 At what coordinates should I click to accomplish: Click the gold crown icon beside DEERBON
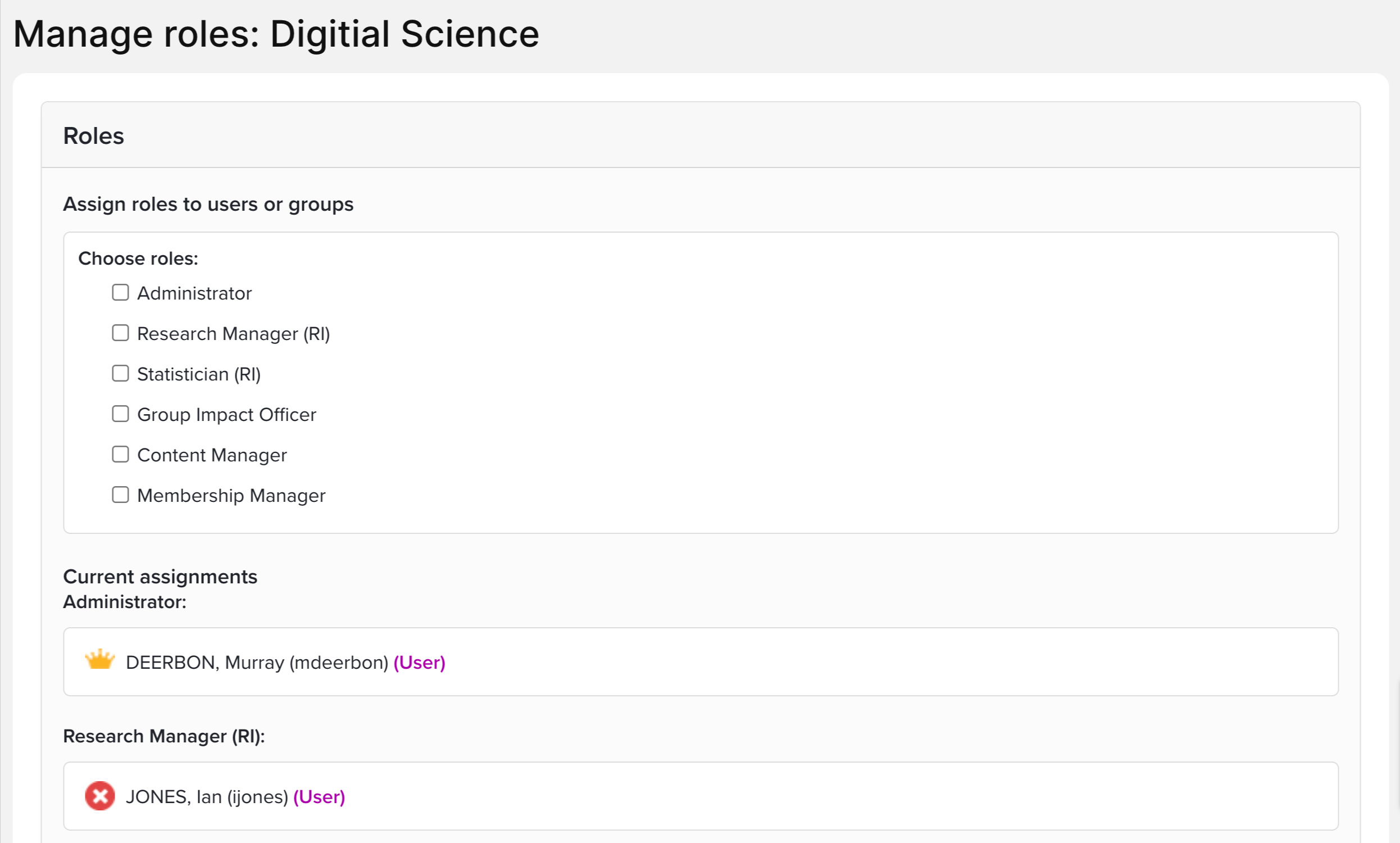coord(99,661)
